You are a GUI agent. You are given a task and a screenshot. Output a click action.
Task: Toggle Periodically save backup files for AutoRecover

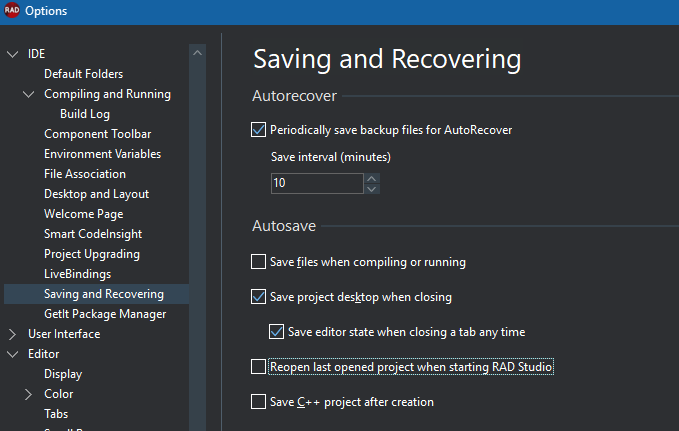[259, 130]
